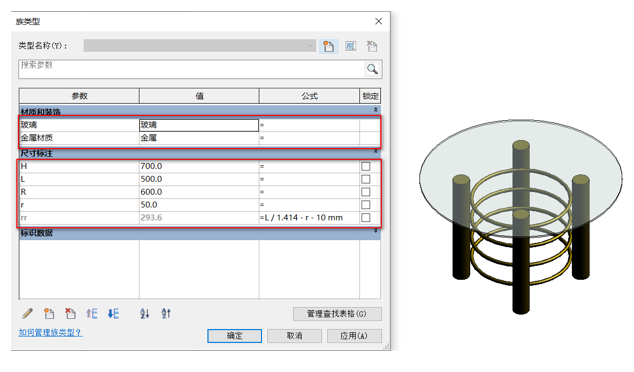Click the rr value 293.6

pyautogui.click(x=199, y=218)
